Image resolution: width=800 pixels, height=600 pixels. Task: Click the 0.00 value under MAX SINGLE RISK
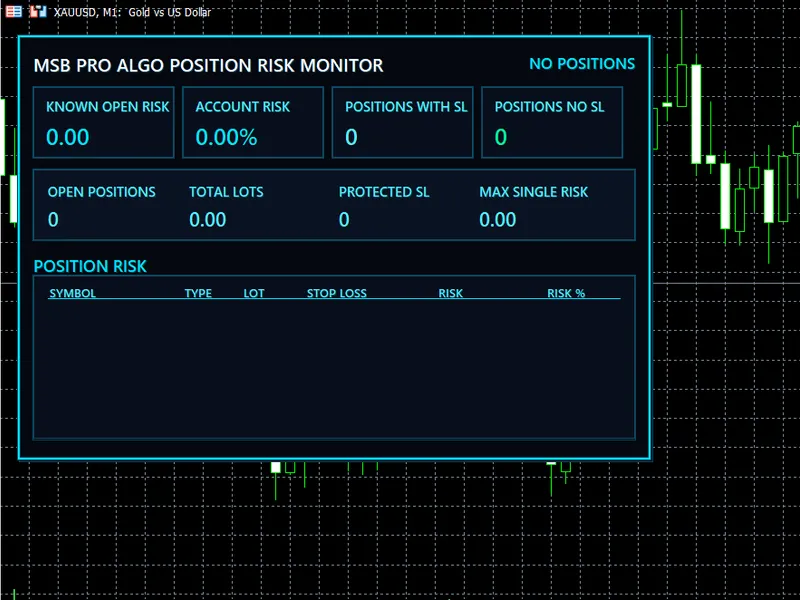point(497,220)
